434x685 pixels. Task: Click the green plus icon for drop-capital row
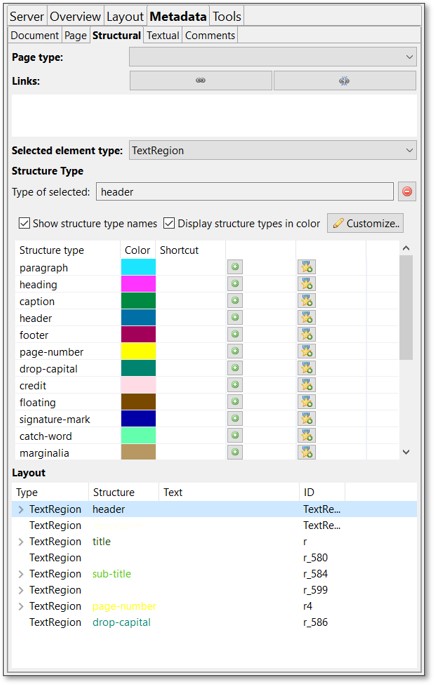pyautogui.click(x=235, y=368)
